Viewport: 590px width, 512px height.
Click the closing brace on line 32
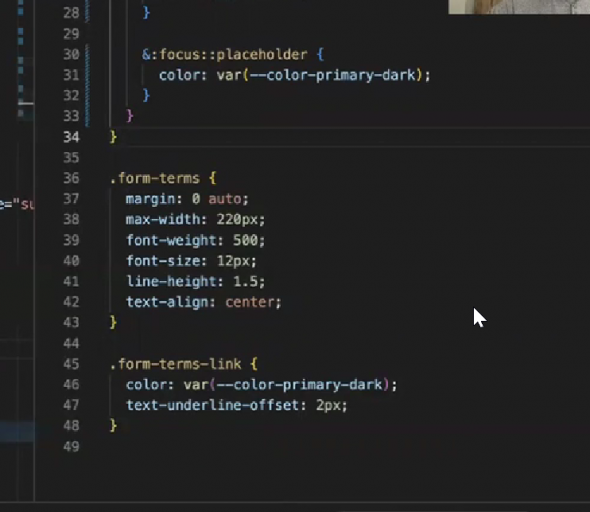click(x=146, y=96)
